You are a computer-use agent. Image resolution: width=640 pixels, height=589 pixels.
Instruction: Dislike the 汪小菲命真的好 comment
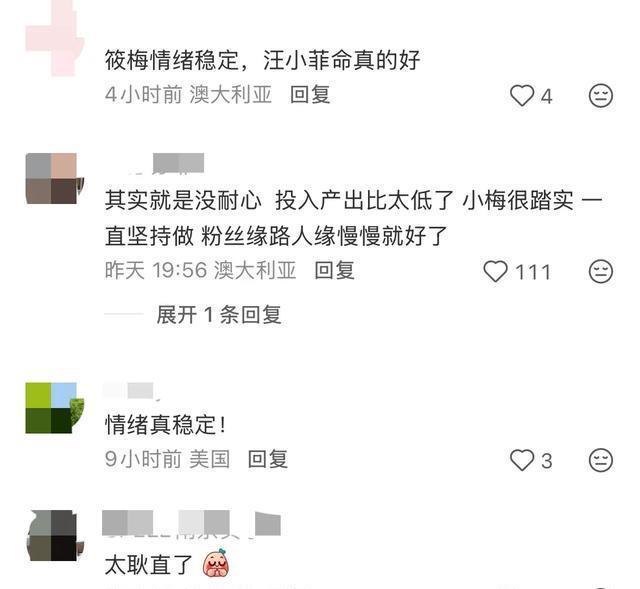pyautogui.click(x=601, y=96)
